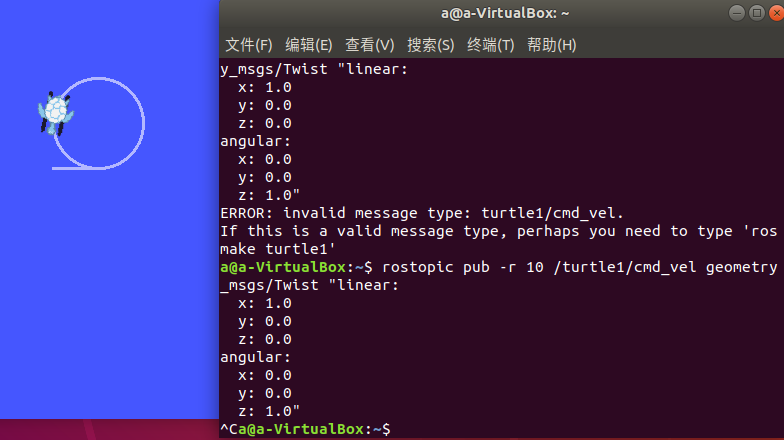Click the rostopic pub -r 10 command line

pyautogui.click(x=498, y=267)
